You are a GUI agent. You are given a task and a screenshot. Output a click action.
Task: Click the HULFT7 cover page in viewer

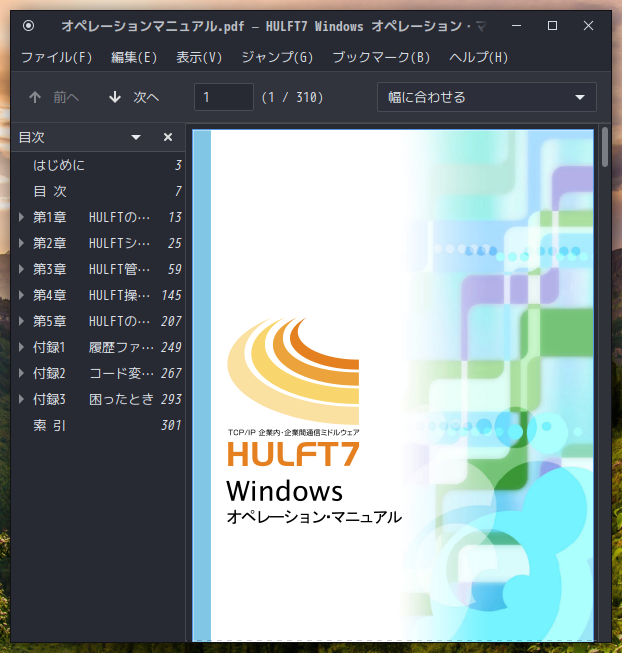point(393,385)
